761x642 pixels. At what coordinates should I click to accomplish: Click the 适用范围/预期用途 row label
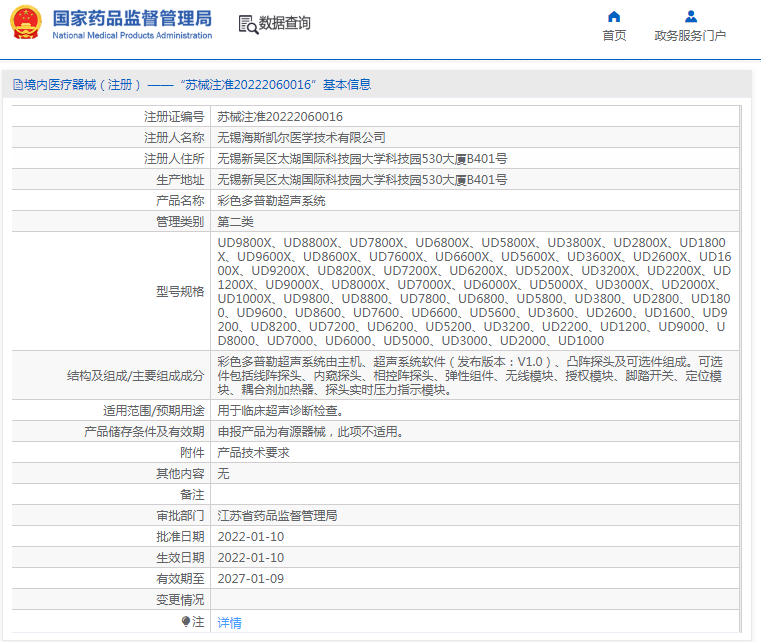(153, 411)
